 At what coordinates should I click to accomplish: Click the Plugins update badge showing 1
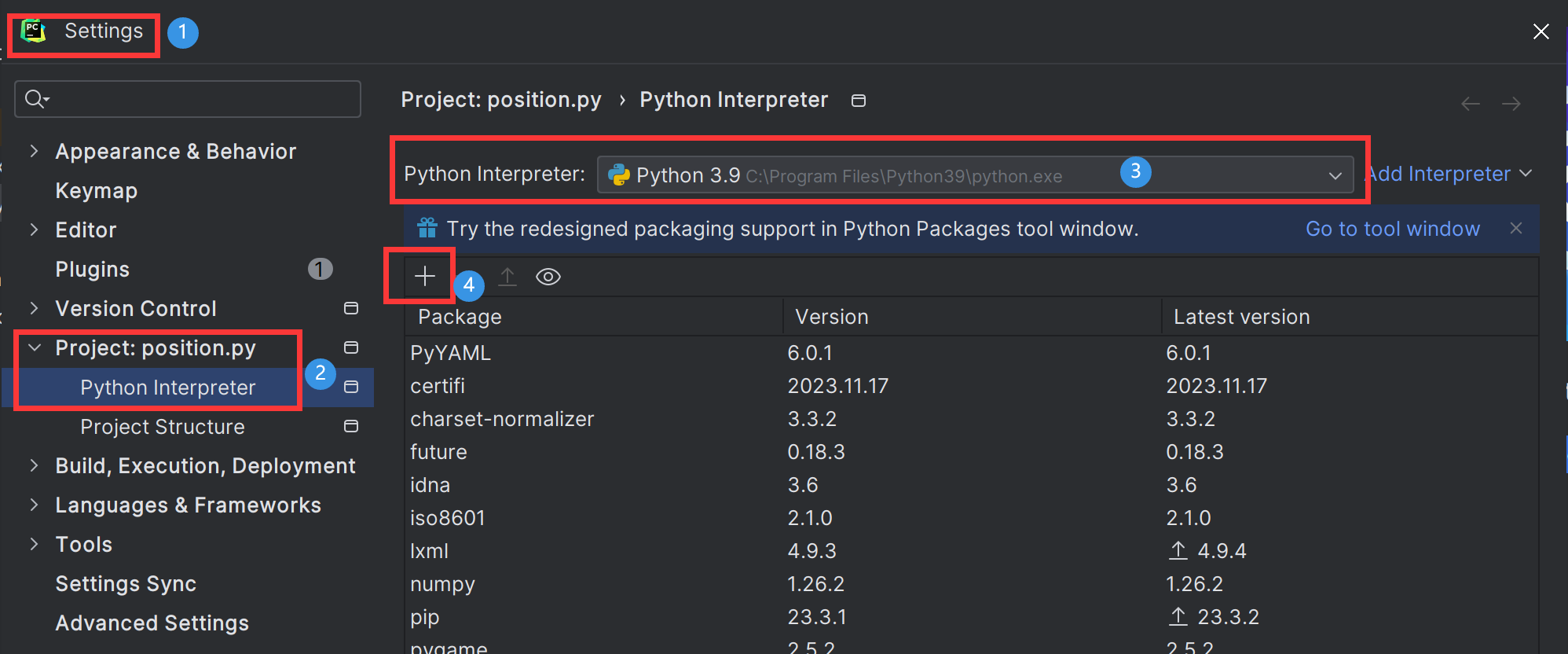[320, 269]
